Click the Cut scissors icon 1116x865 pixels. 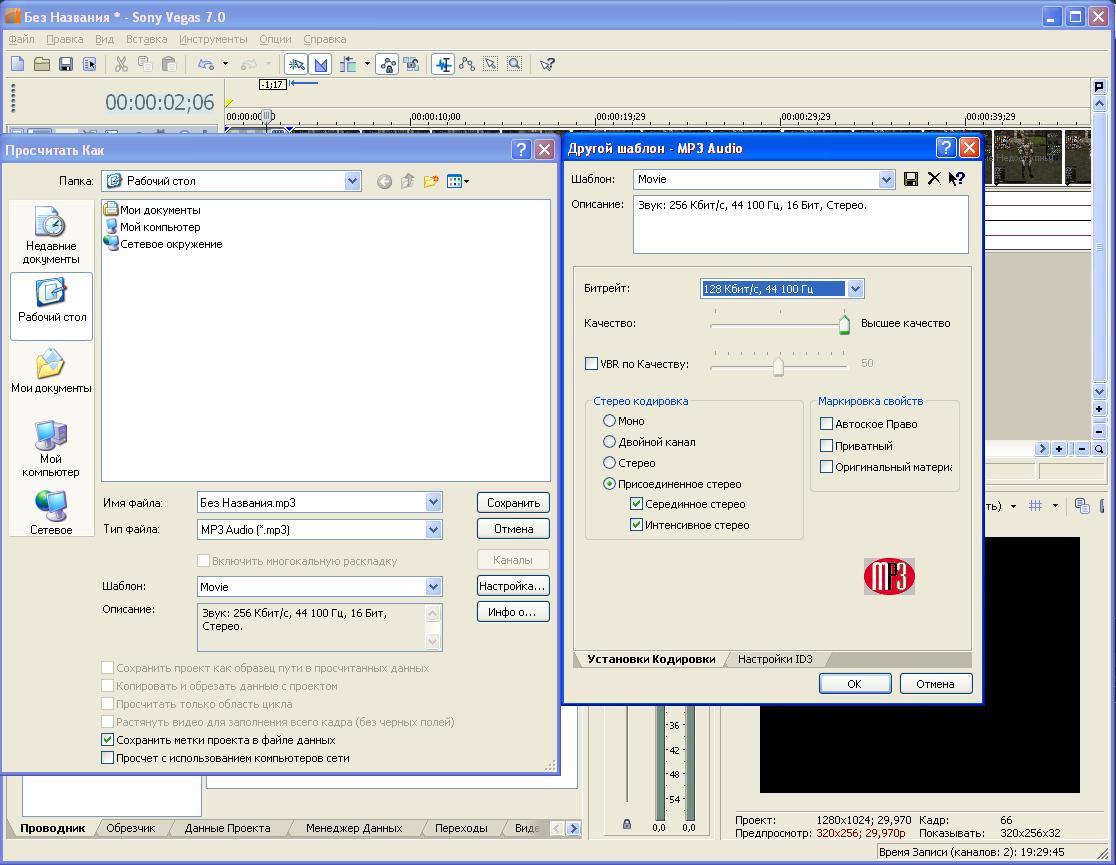[122, 64]
